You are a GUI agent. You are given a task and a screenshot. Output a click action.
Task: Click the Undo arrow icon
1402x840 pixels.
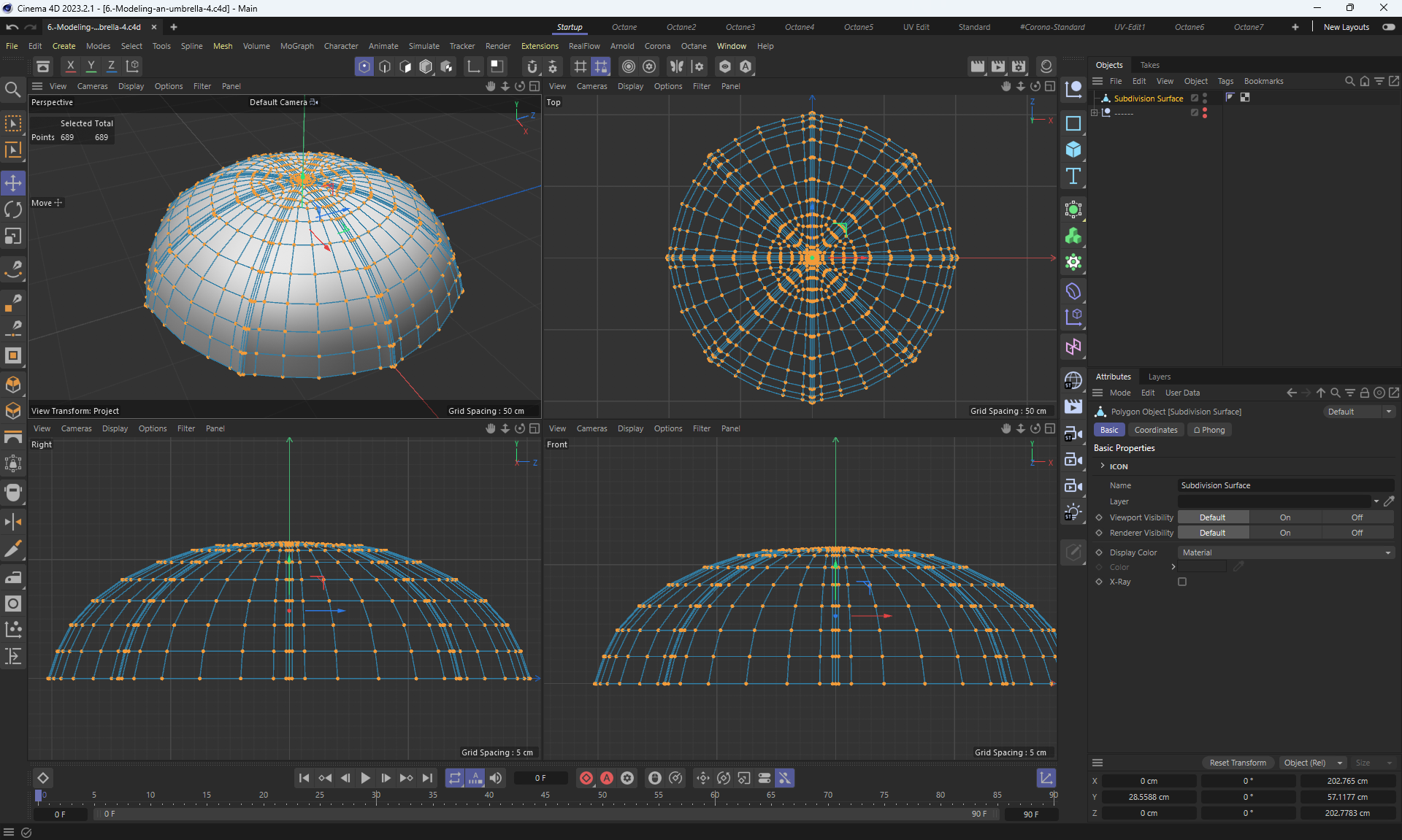click(x=12, y=27)
